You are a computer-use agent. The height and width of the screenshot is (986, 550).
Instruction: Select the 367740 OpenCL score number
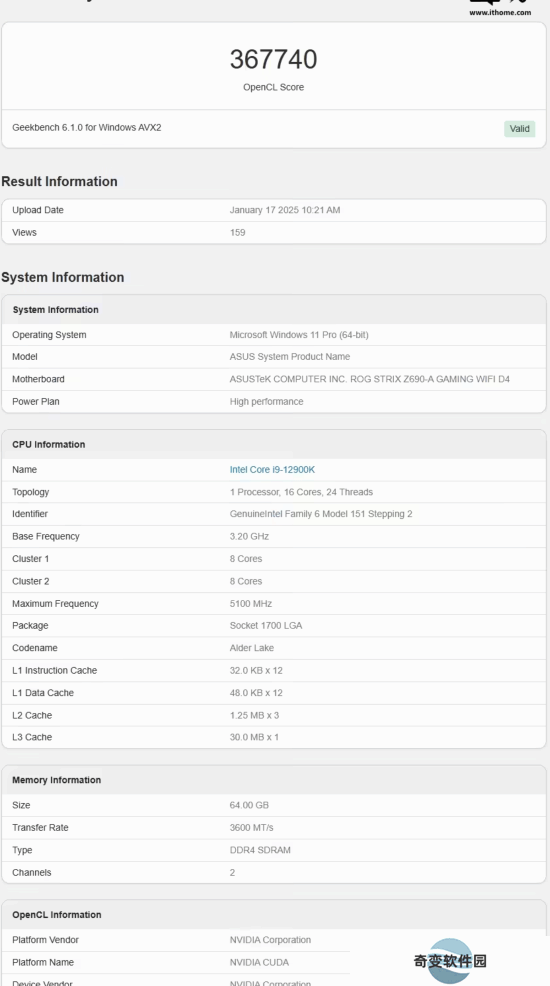click(273, 60)
